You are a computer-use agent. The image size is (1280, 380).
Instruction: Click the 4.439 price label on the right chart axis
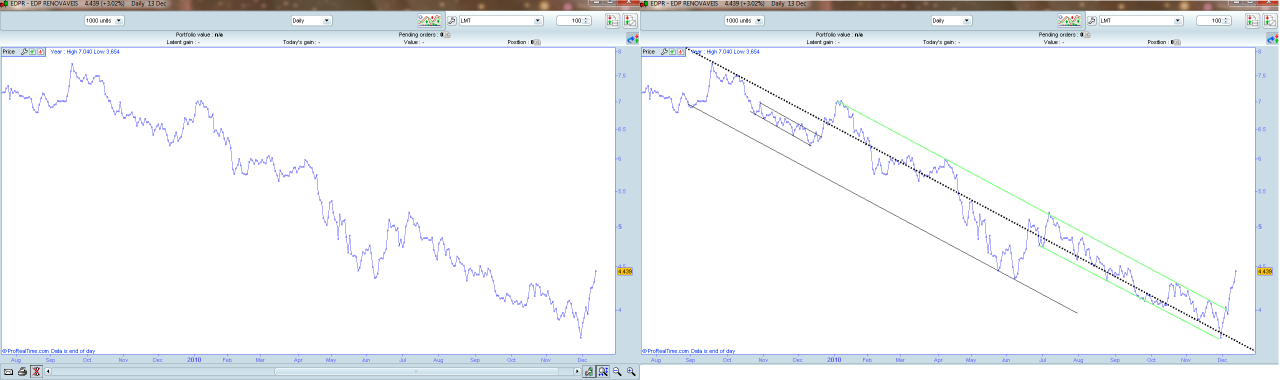tap(1265, 271)
